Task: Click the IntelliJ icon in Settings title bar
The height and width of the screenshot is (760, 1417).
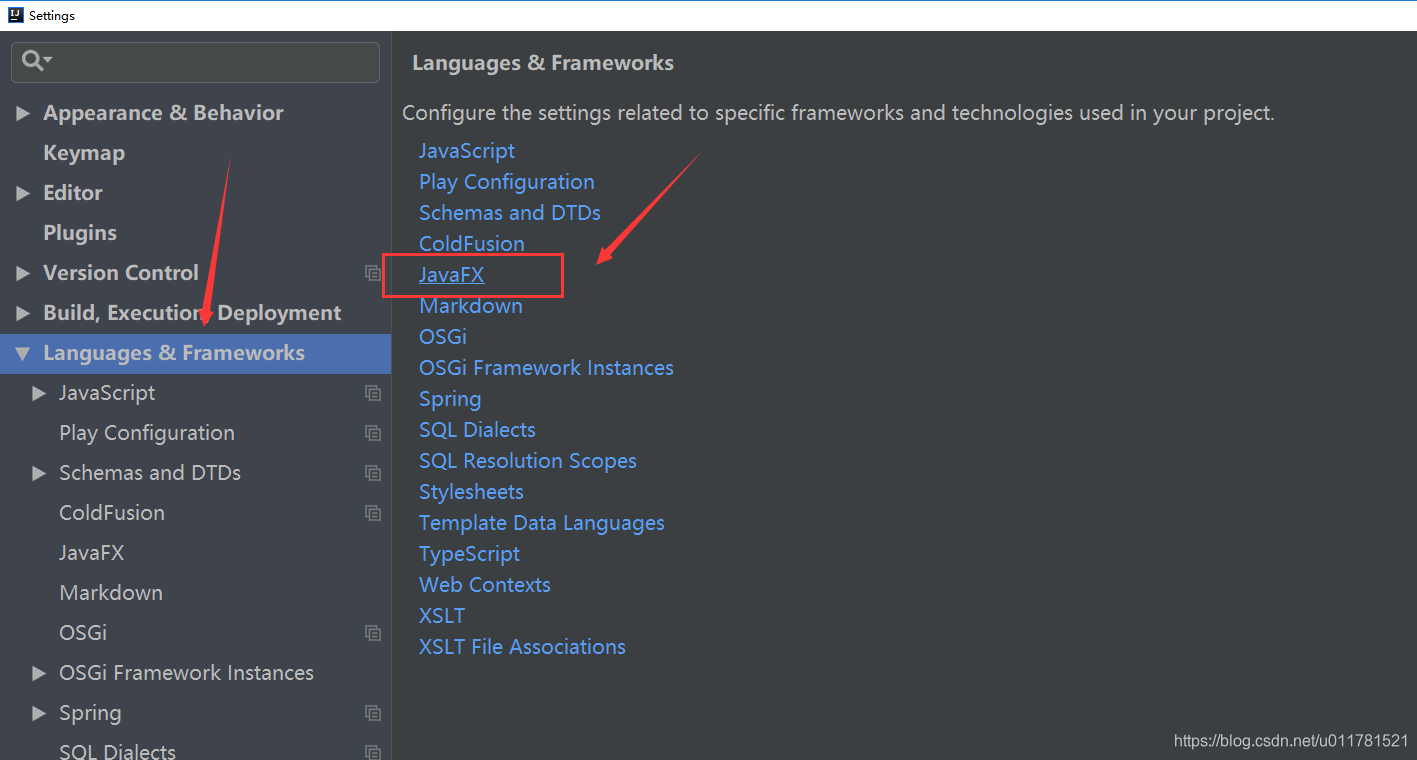Action: pyautogui.click(x=15, y=15)
